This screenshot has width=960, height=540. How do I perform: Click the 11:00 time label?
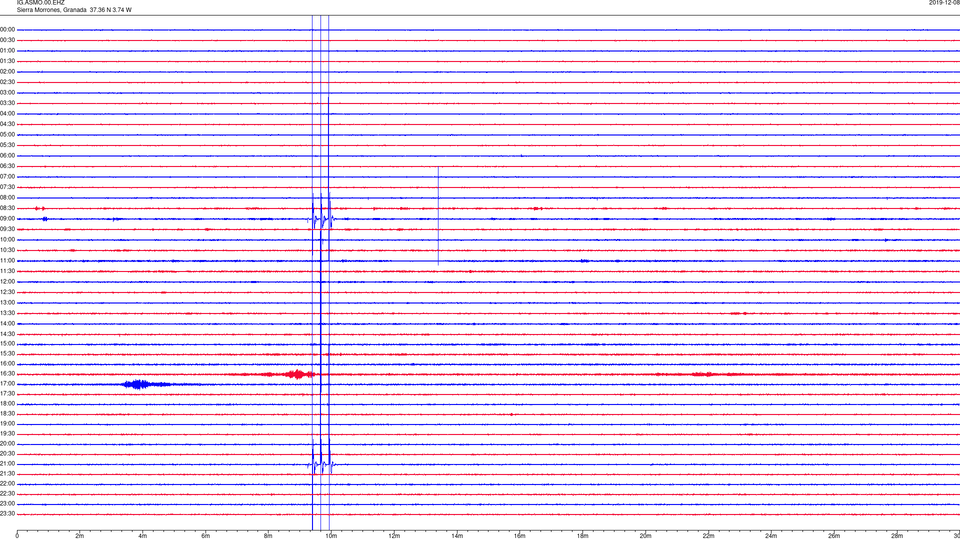pos(7,261)
